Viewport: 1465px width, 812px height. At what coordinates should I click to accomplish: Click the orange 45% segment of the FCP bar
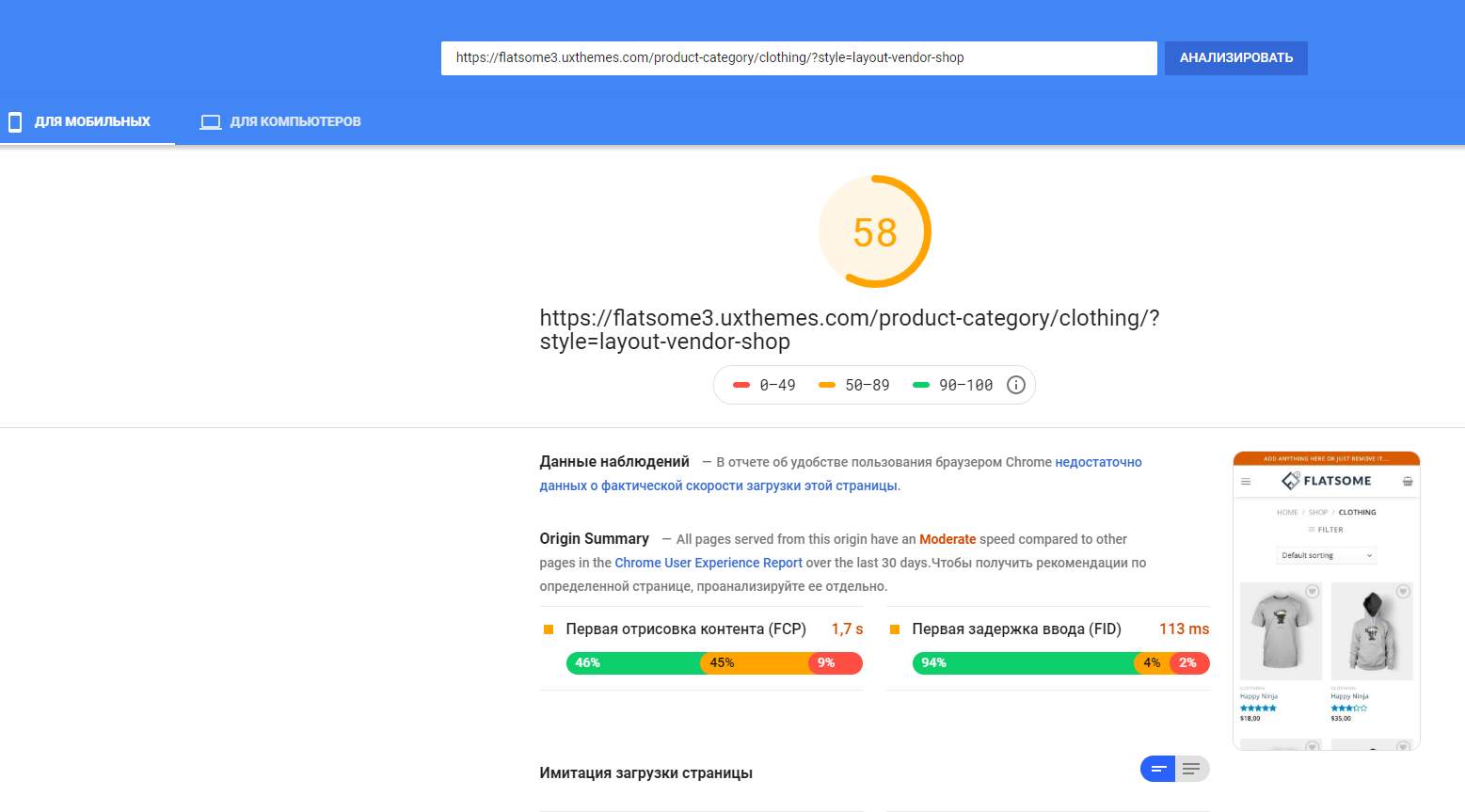pyautogui.click(x=755, y=663)
